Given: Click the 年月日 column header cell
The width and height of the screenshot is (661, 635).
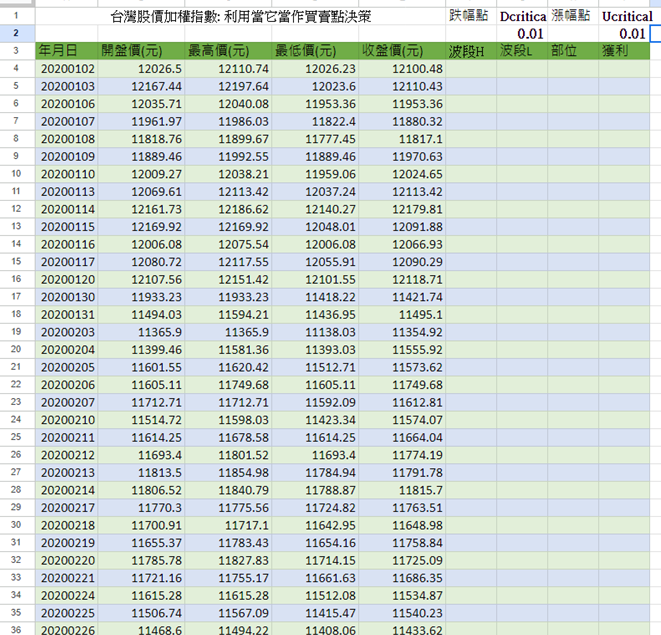Looking at the screenshot, I should pyautogui.click(x=67, y=51).
